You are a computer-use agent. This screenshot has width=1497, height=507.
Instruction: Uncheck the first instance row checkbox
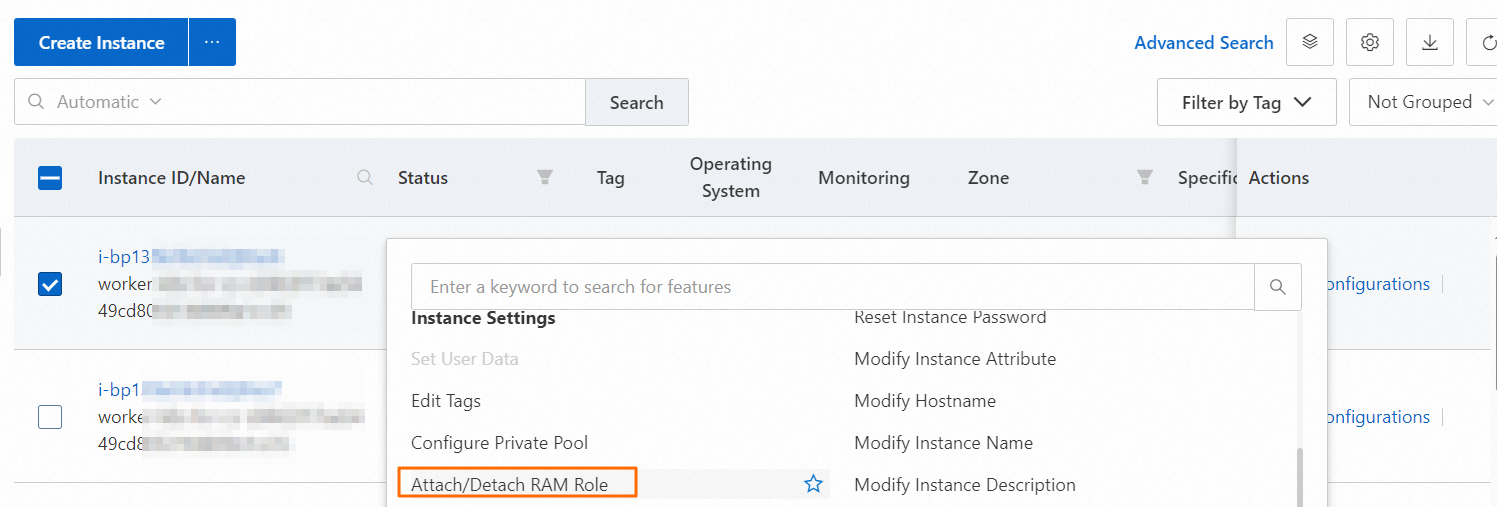[50, 284]
